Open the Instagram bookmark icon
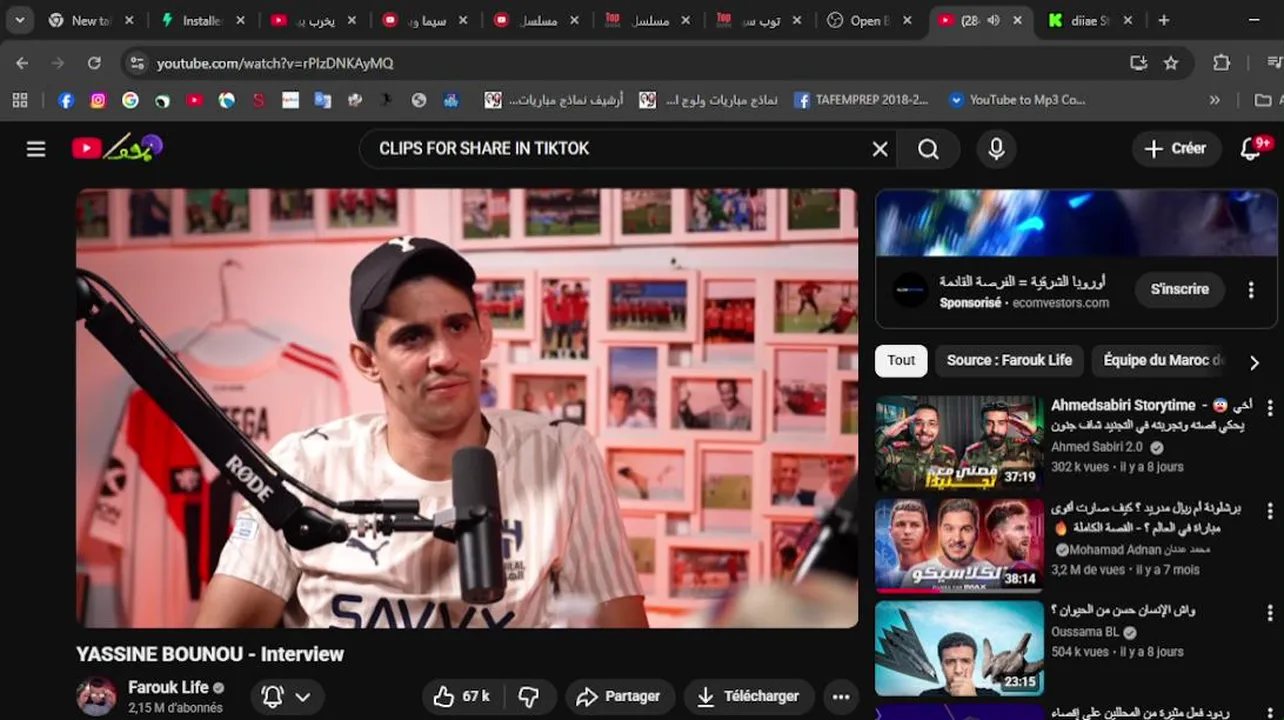Viewport: 1284px width, 720px height. pyautogui.click(x=98, y=100)
